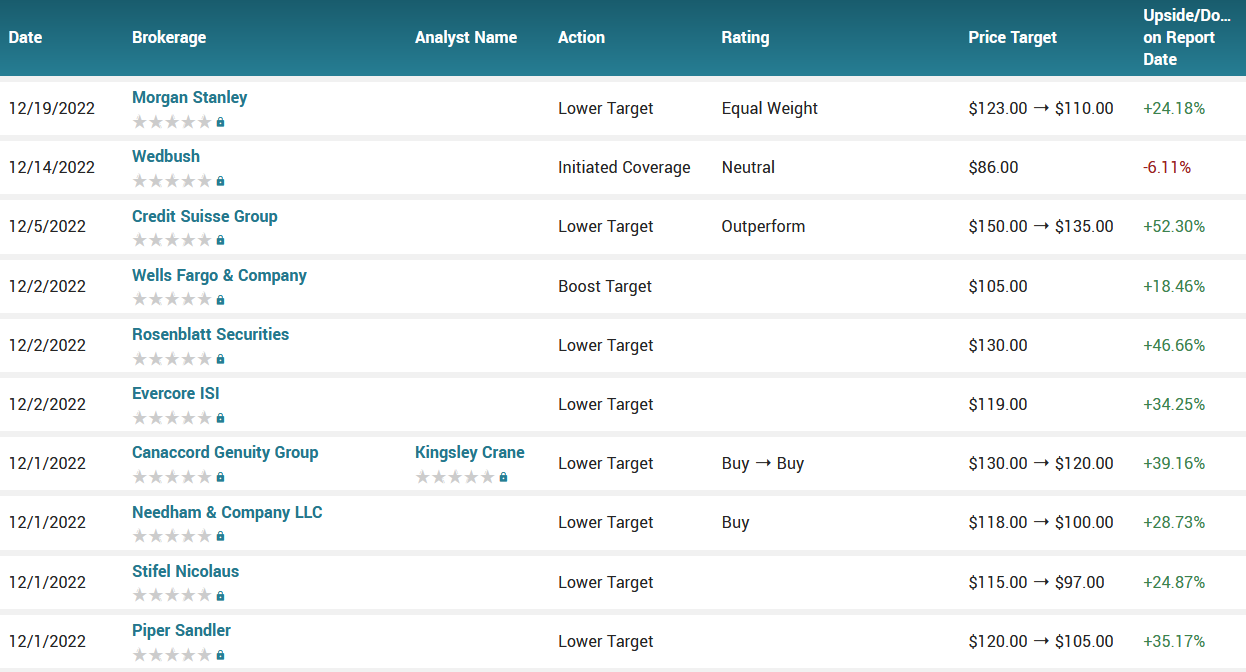The height and width of the screenshot is (672, 1246).
Task: Click lock icon under Rosenblatt Securities
Action: [220, 359]
